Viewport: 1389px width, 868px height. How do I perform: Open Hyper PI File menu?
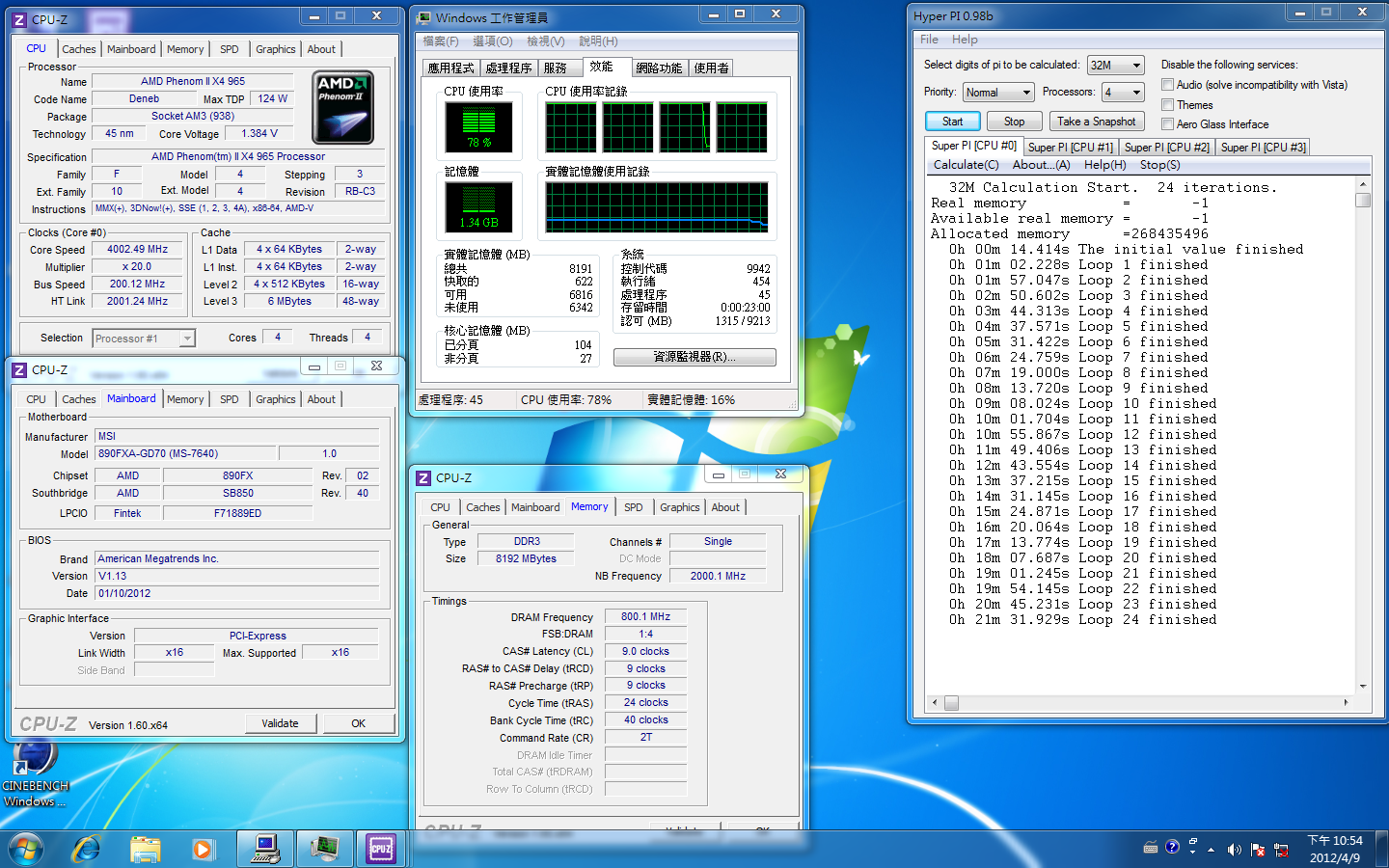pos(929,40)
